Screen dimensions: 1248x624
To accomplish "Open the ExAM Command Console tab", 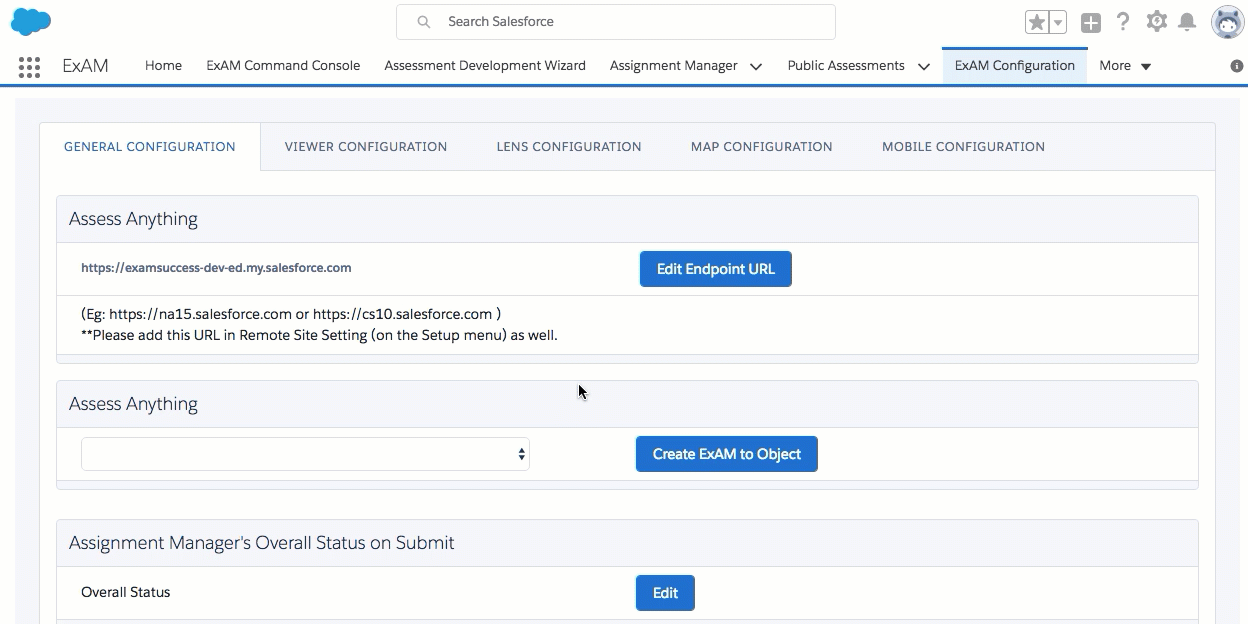I will pos(283,66).
